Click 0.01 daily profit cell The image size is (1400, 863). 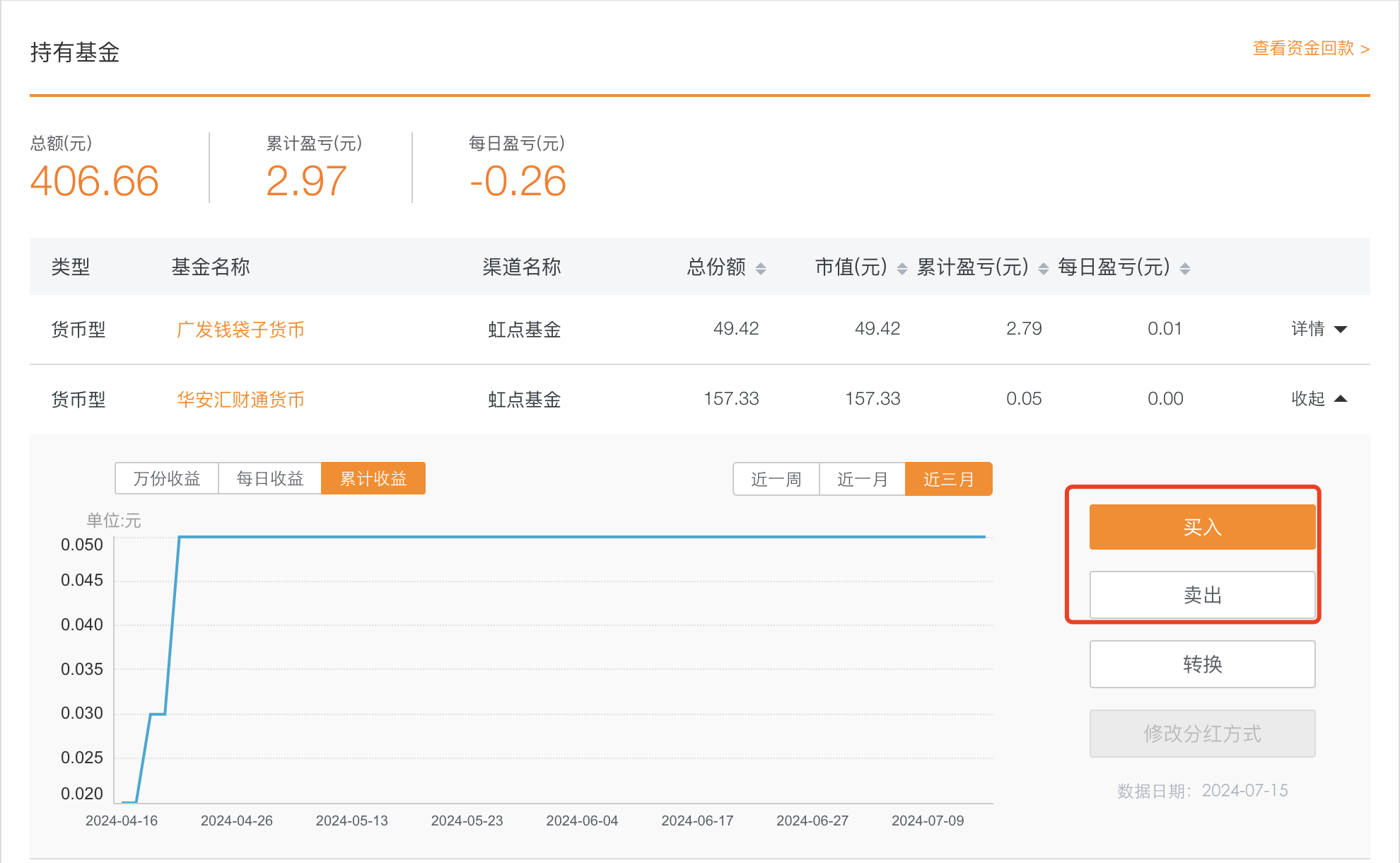tap(1165, 328)
